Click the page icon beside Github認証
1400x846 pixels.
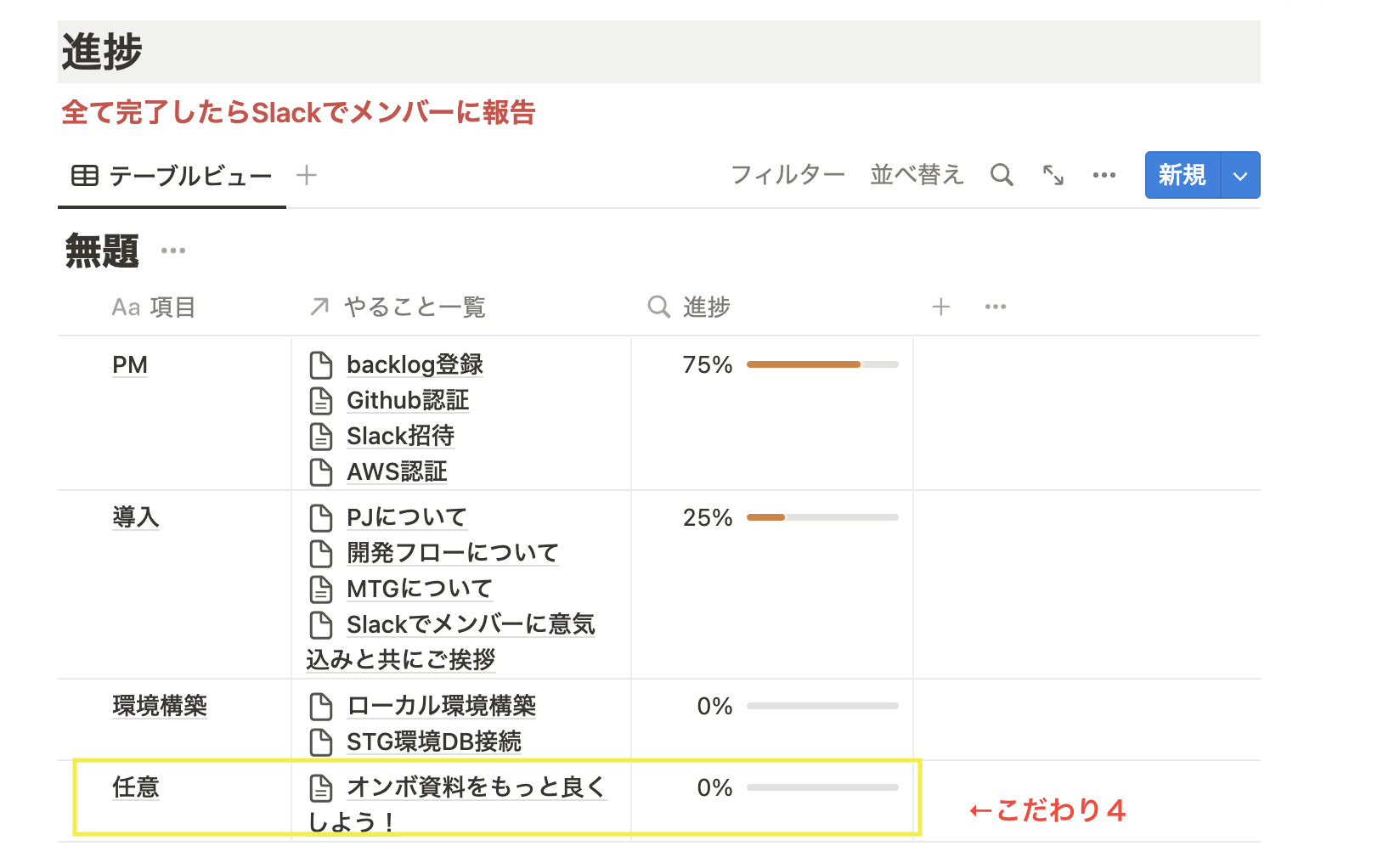[x=321, y=401]
